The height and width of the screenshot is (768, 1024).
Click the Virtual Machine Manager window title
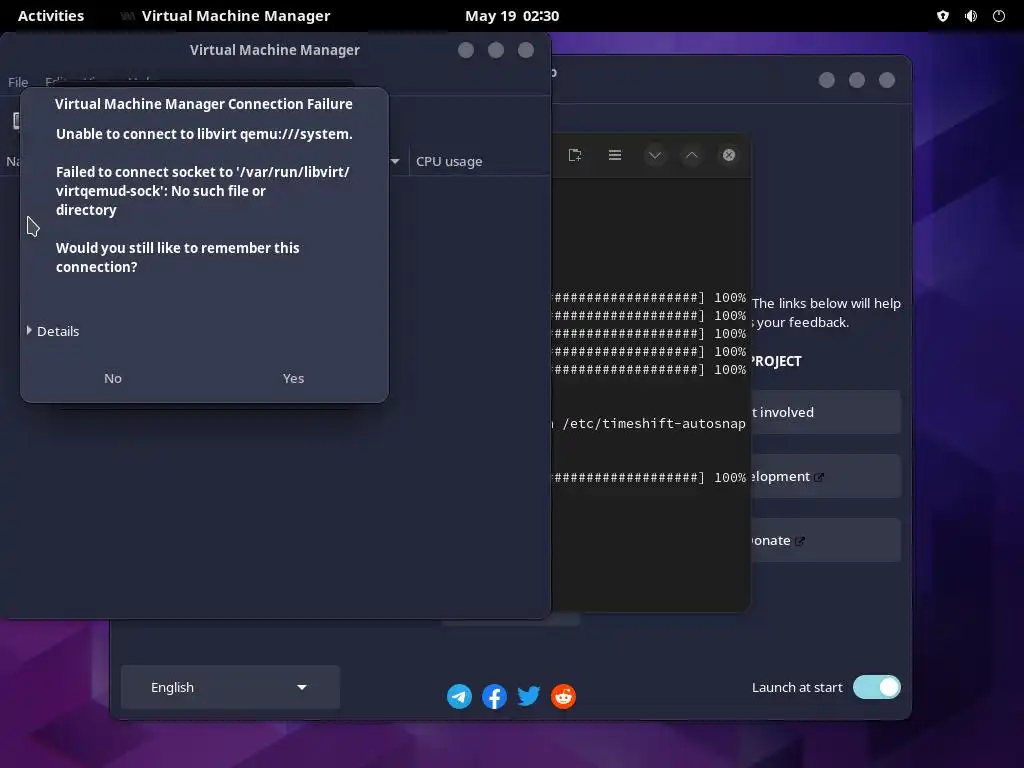click(274, 50)
